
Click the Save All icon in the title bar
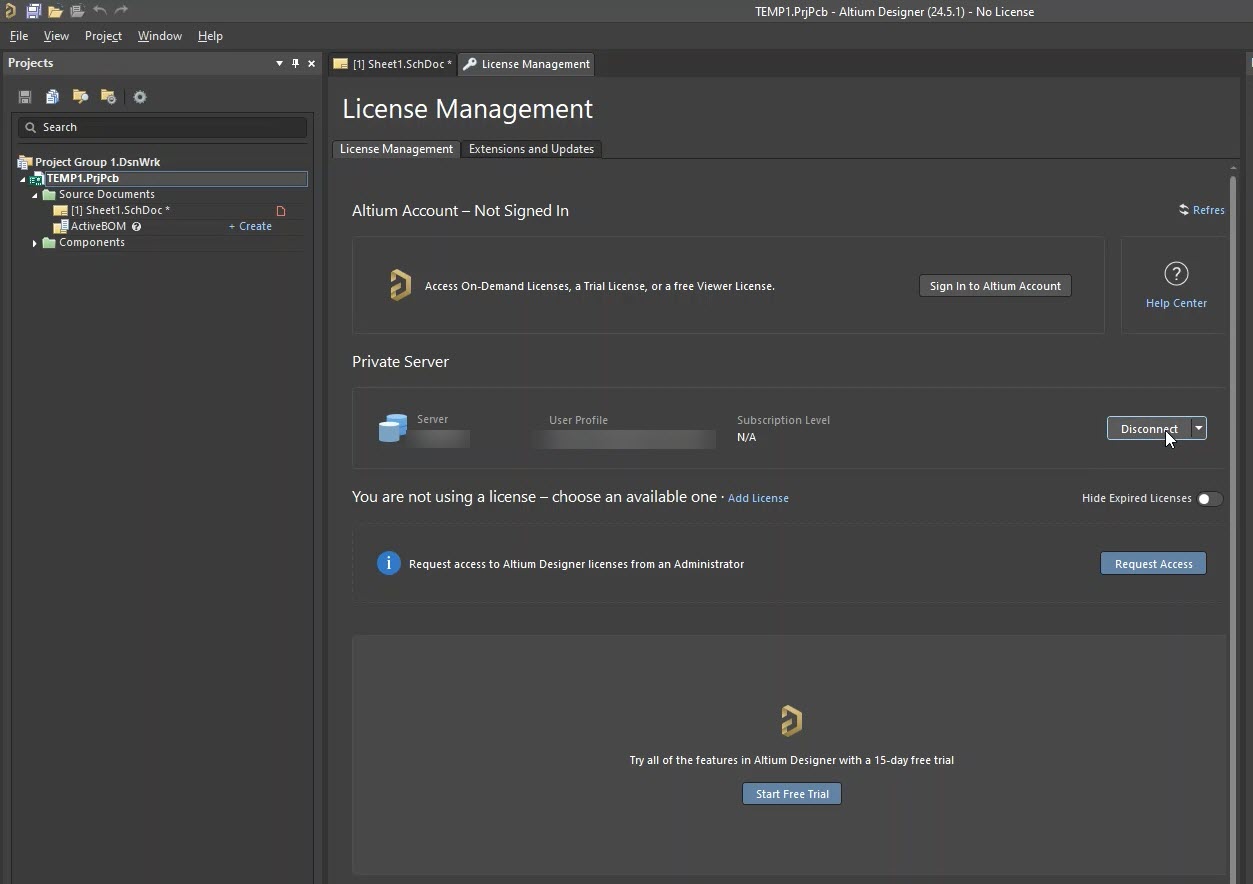(33, 11)
